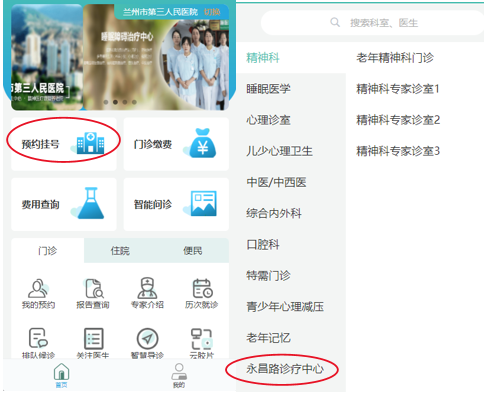Choose 老年精神科门诊 clinic
Viewport: 484px width, 401px height.
[x=395, y=58]
